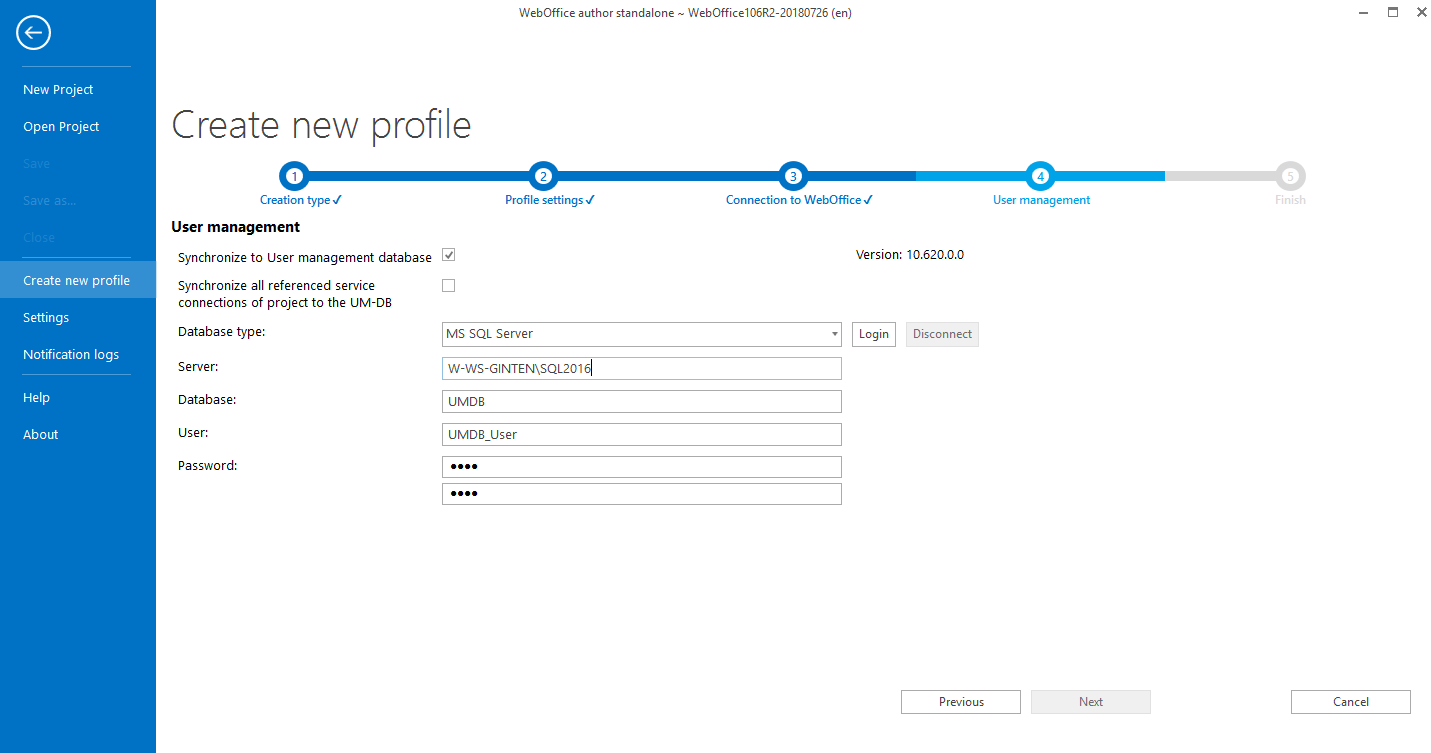Click inside the Server text field
This screenshot has height=753, width=1431.
641,368
